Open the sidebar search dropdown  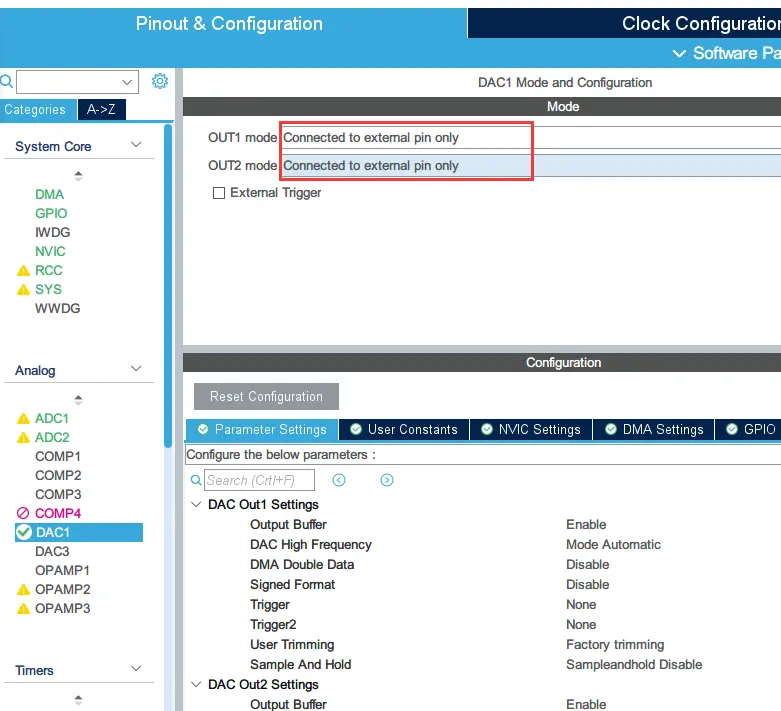pos(127,82)
